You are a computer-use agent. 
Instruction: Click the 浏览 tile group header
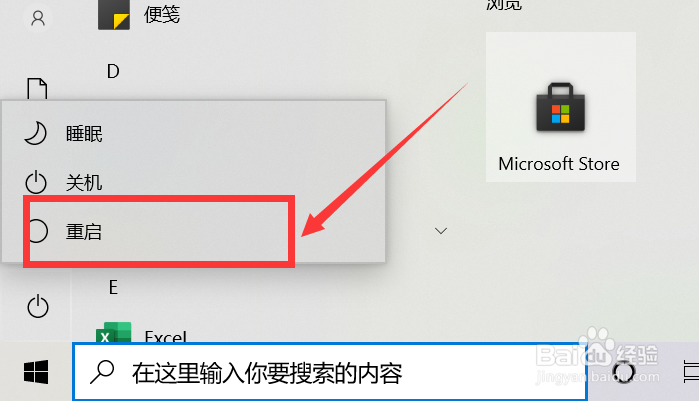pos(504,4)
